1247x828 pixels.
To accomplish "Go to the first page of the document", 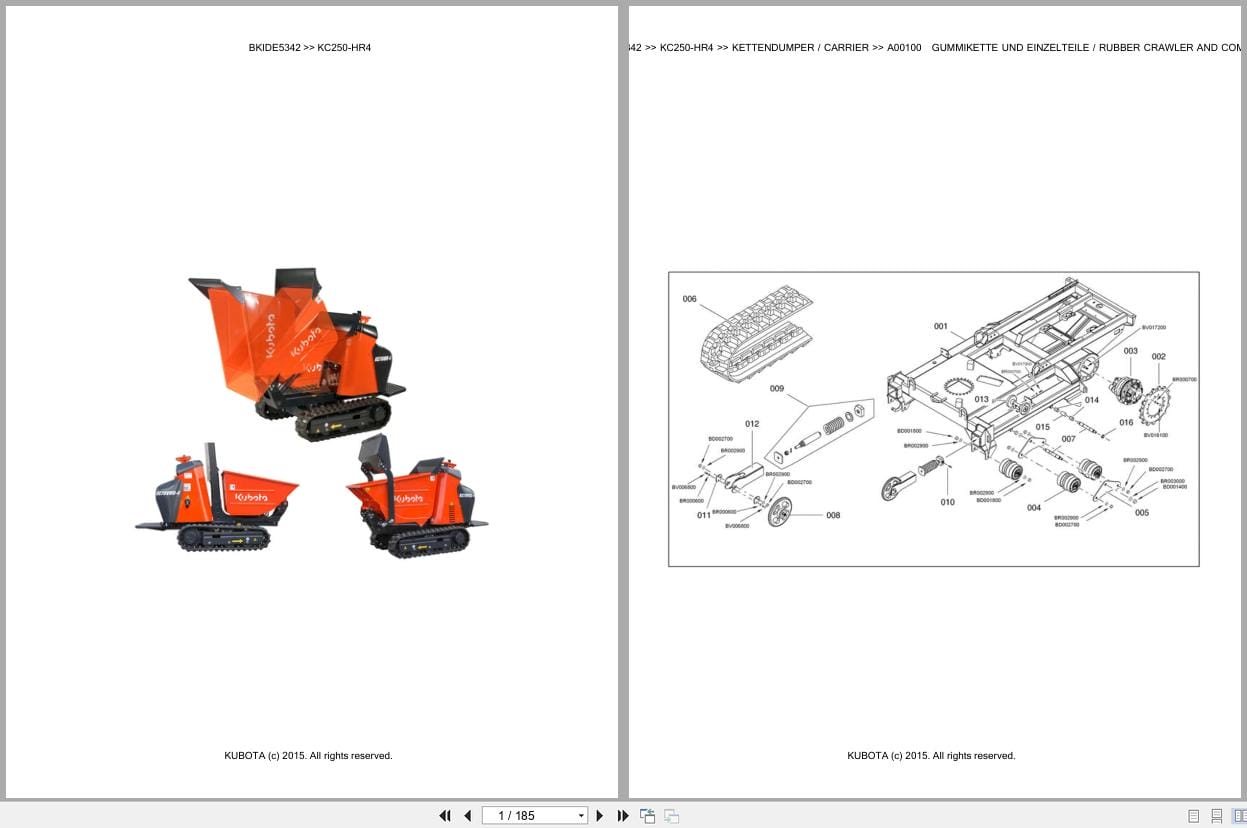I will click(445, 816).
